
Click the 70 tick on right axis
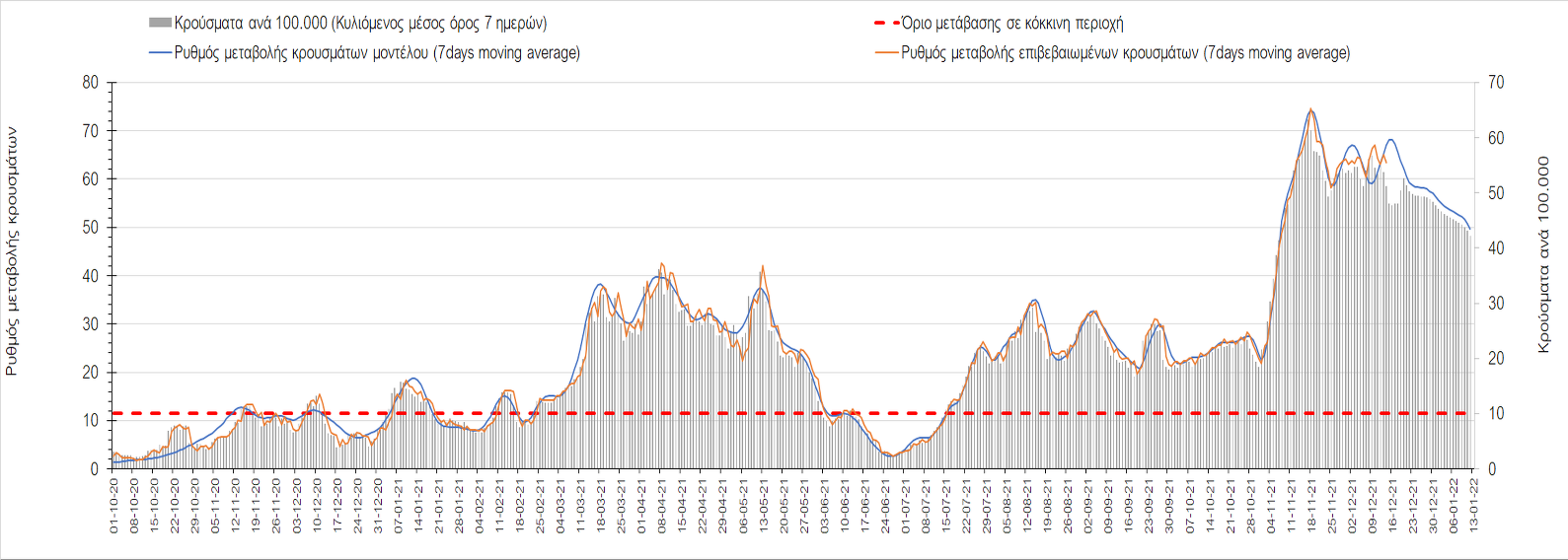point(1496,83)
